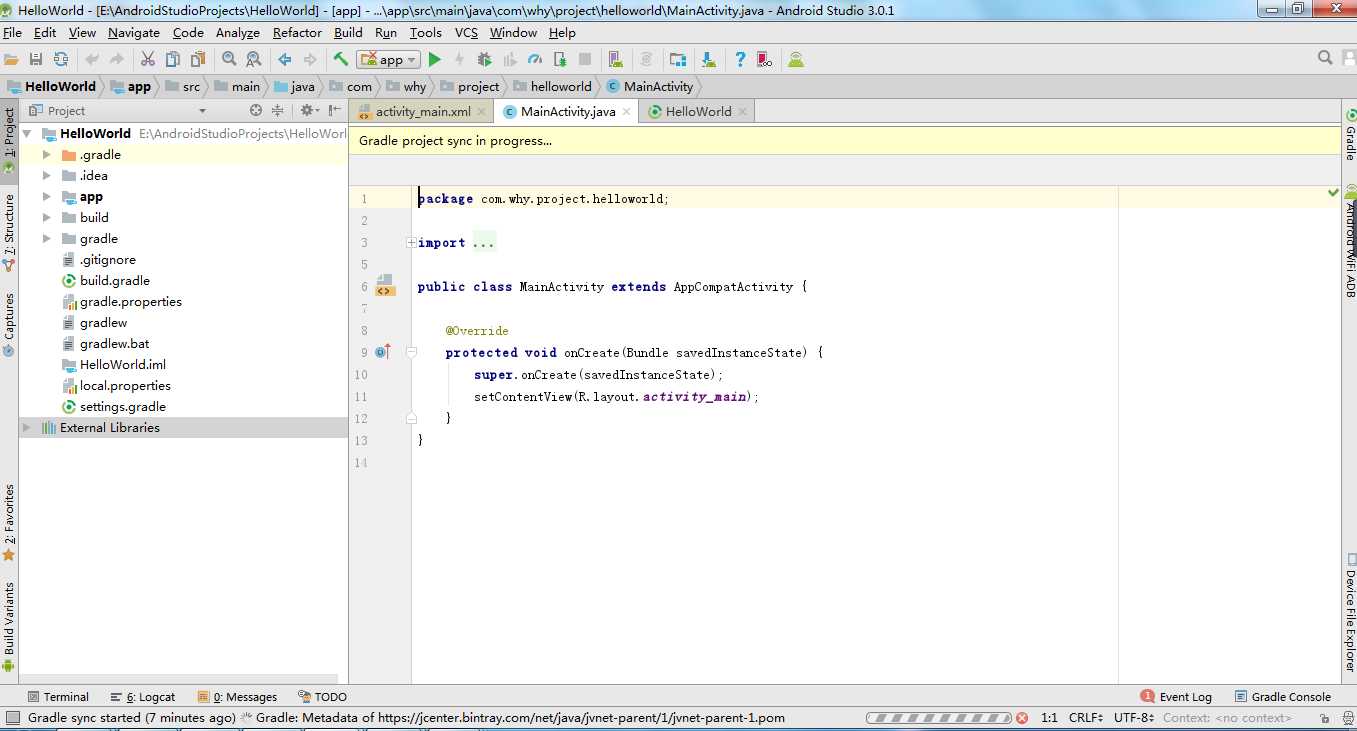The image size is (1357, 731).
Task: Open the Refactor menu
Action: 297,33
